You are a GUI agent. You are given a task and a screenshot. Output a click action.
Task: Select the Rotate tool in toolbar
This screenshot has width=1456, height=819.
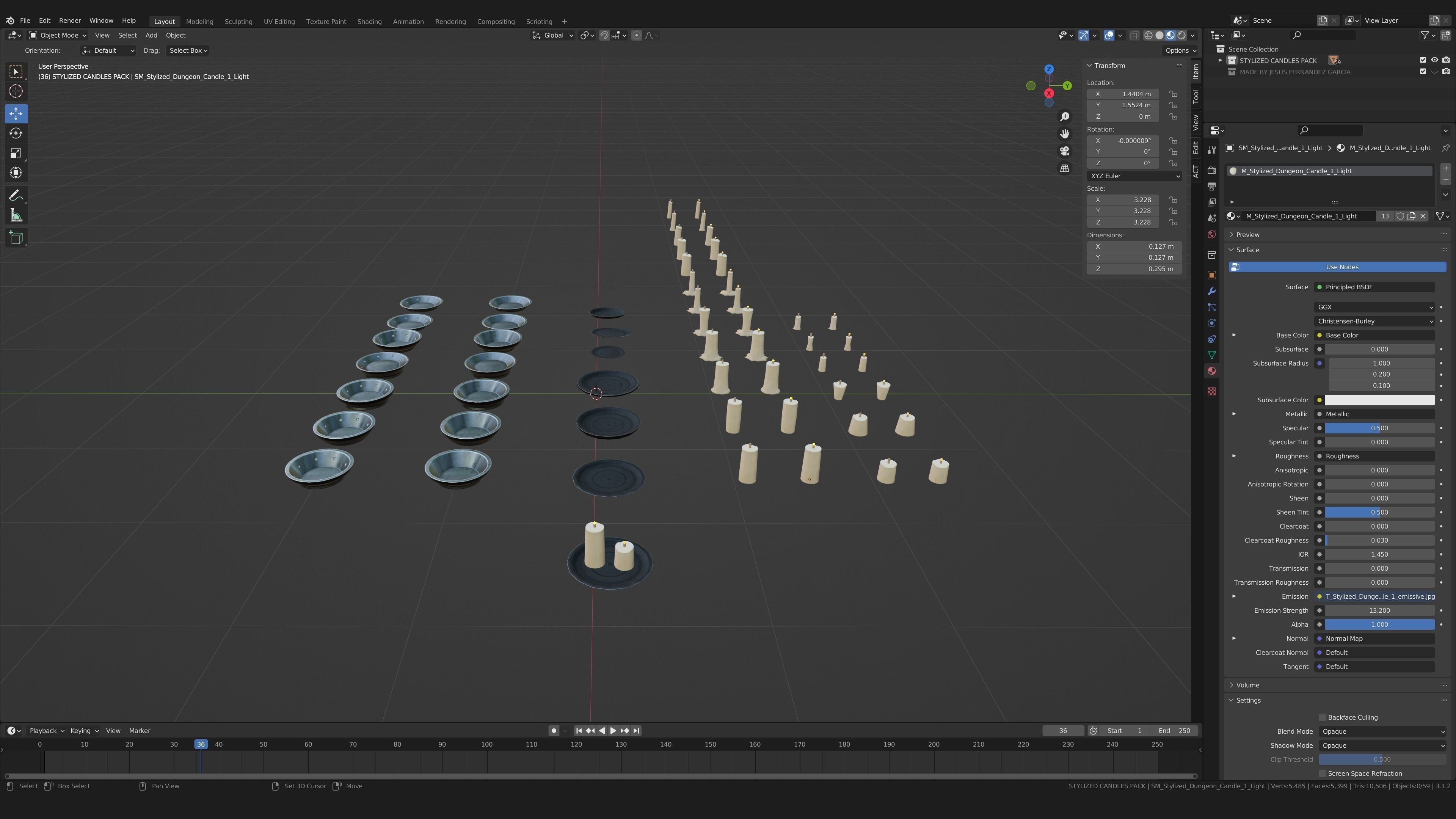pos(16,133)
